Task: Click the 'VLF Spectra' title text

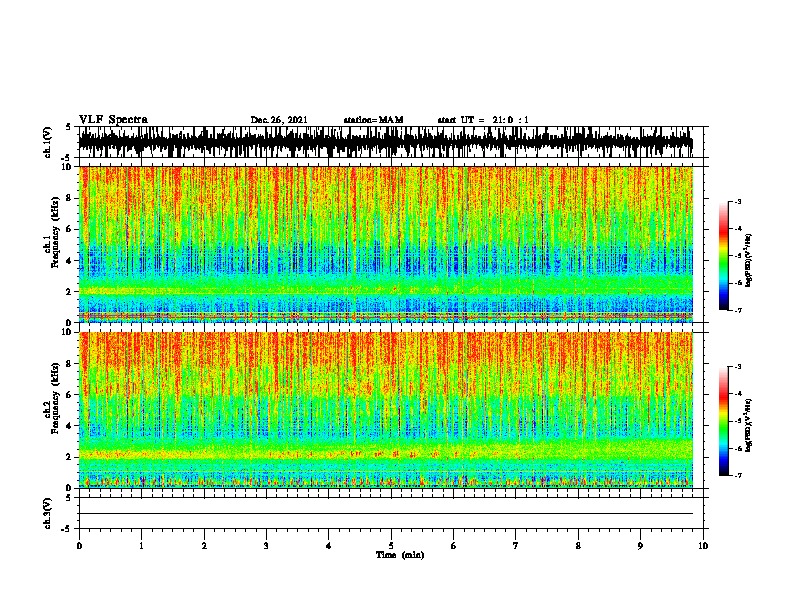Action: 113,120
